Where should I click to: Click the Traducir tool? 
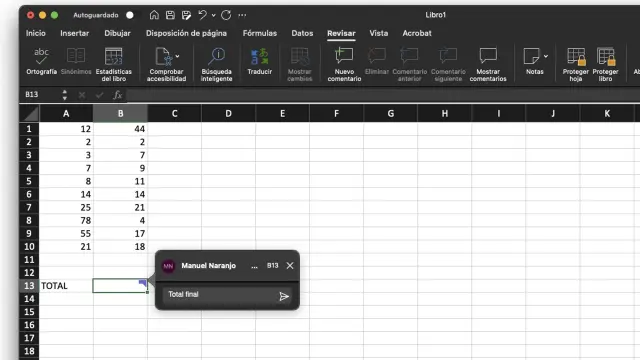click(260, 61)
